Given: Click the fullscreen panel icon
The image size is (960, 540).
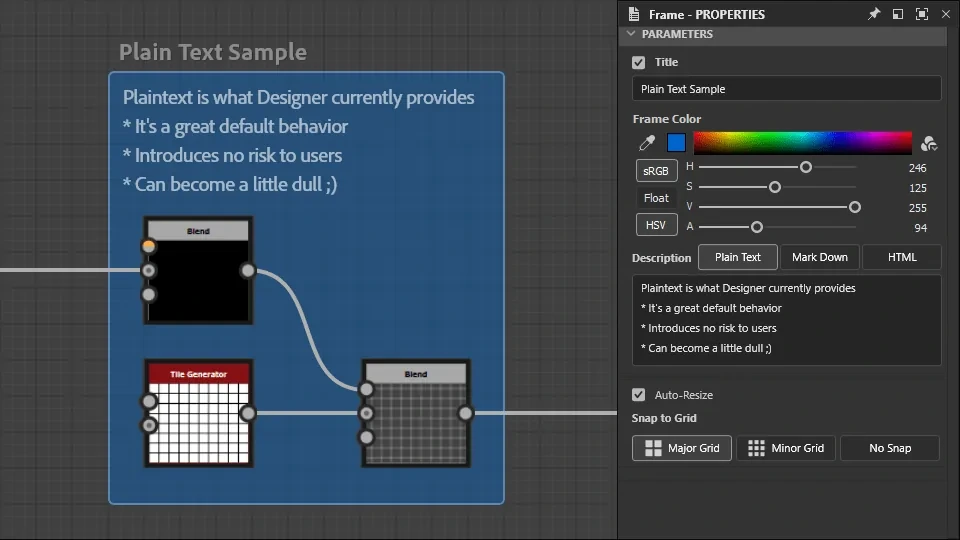Looking at the screenshot, I should [921, 14].
